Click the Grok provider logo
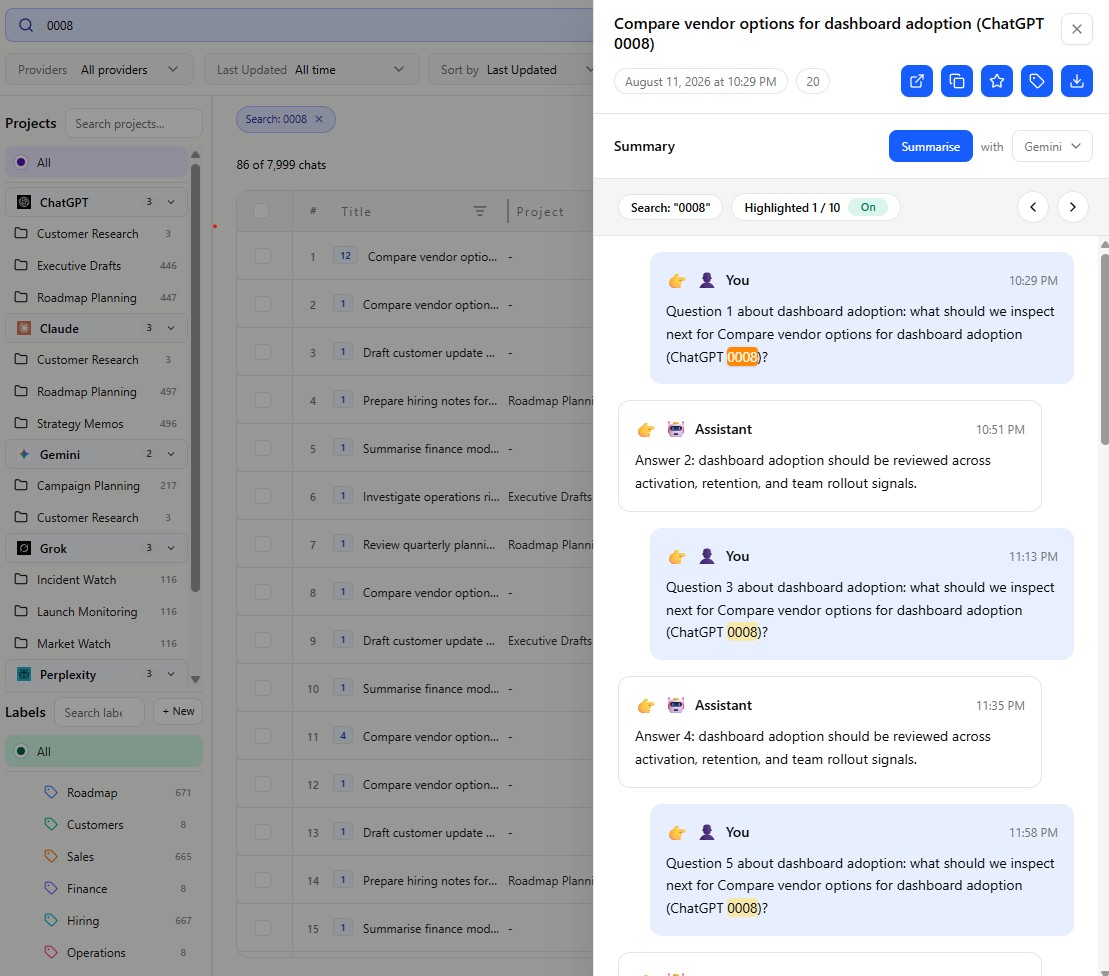The height and width of the screenshot is (976, 1109). pyautogui.click(x=24, y=548)
